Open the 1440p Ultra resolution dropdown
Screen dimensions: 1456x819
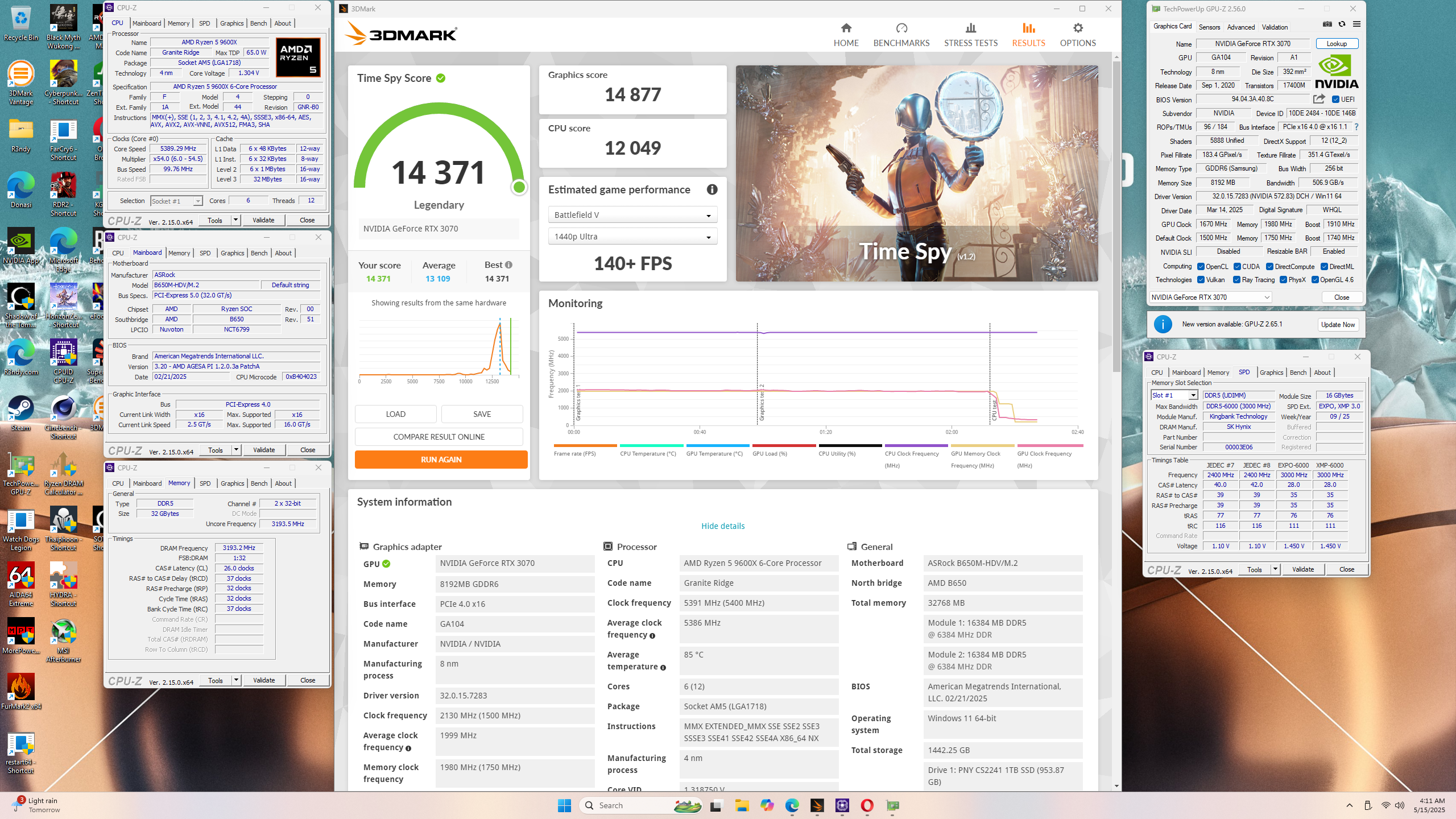click(x=632, y=237)
